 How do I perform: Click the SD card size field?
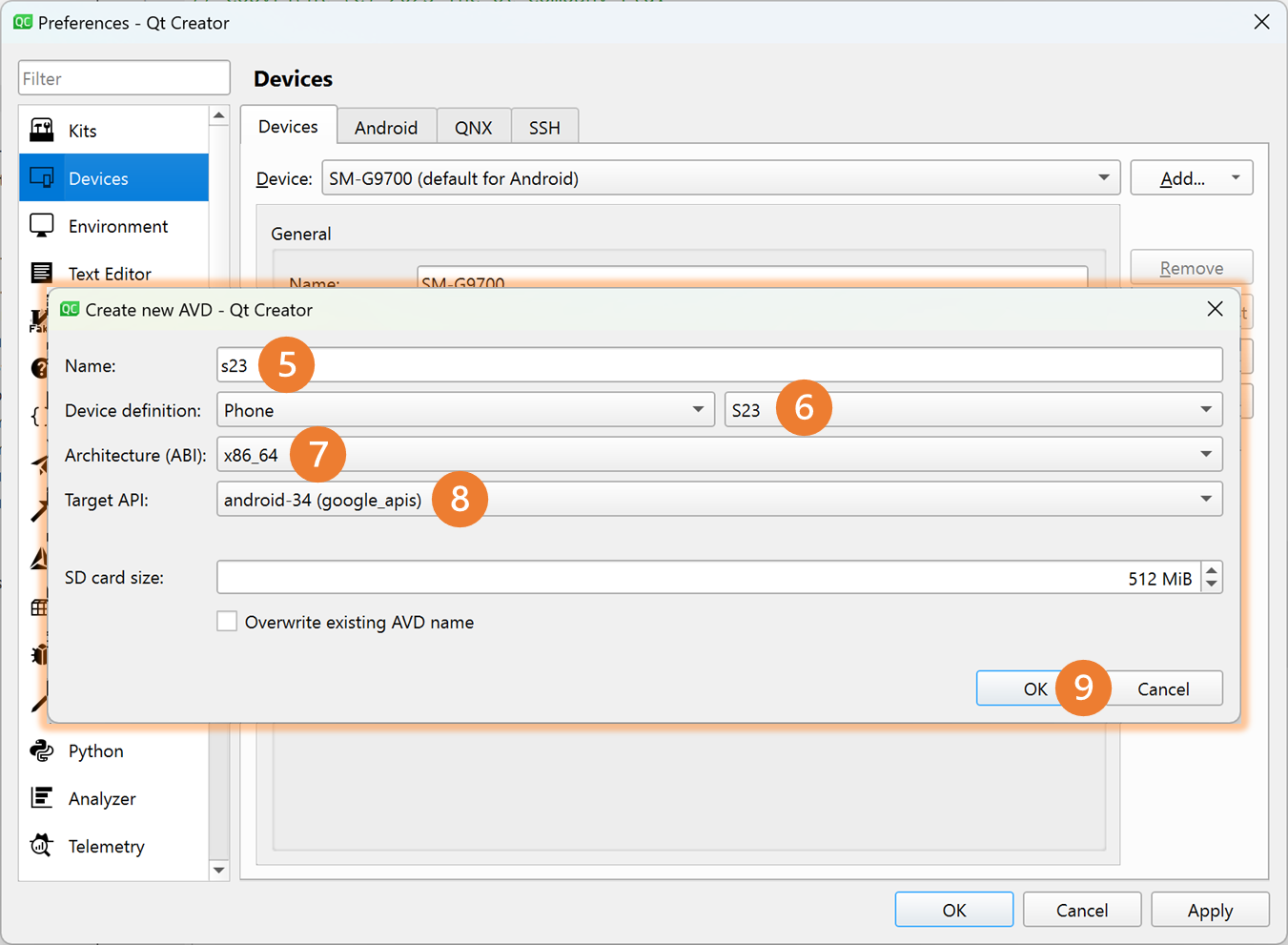tap(709, 577)
